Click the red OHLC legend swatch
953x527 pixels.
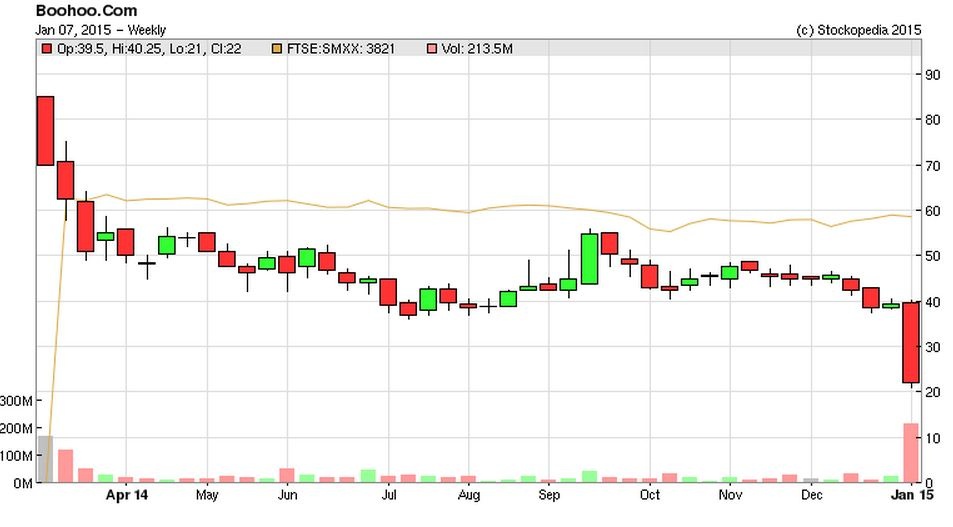point(46,49)
